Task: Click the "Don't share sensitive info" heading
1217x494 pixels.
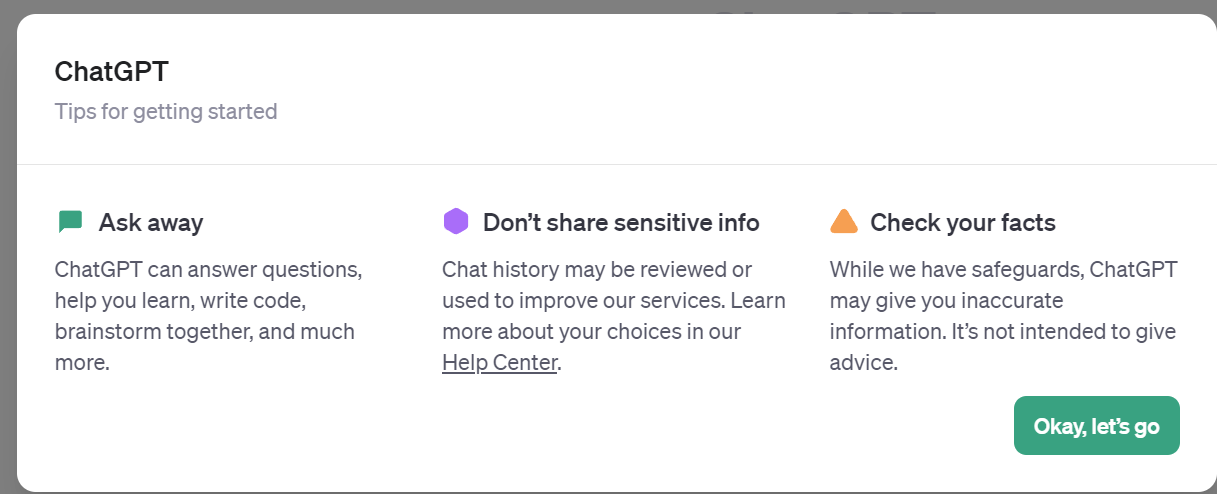Action: (621, 222)
